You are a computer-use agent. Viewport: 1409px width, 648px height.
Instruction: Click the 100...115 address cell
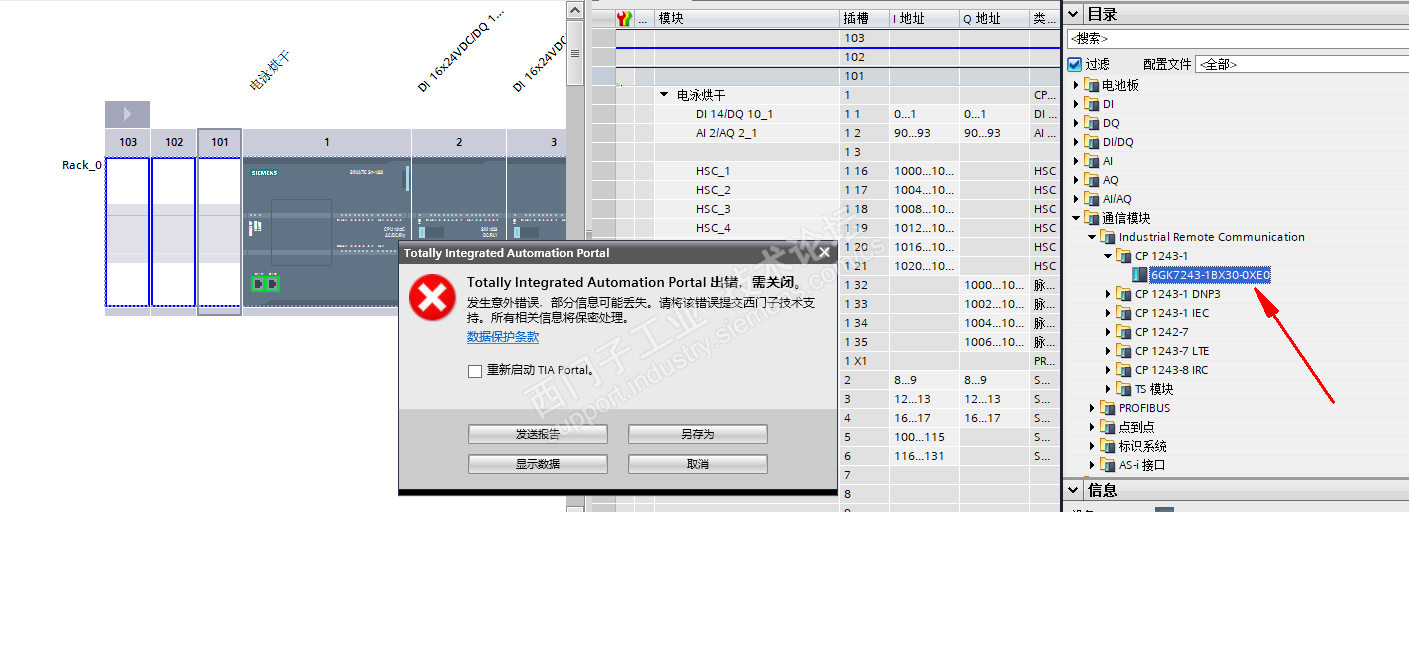924,437
